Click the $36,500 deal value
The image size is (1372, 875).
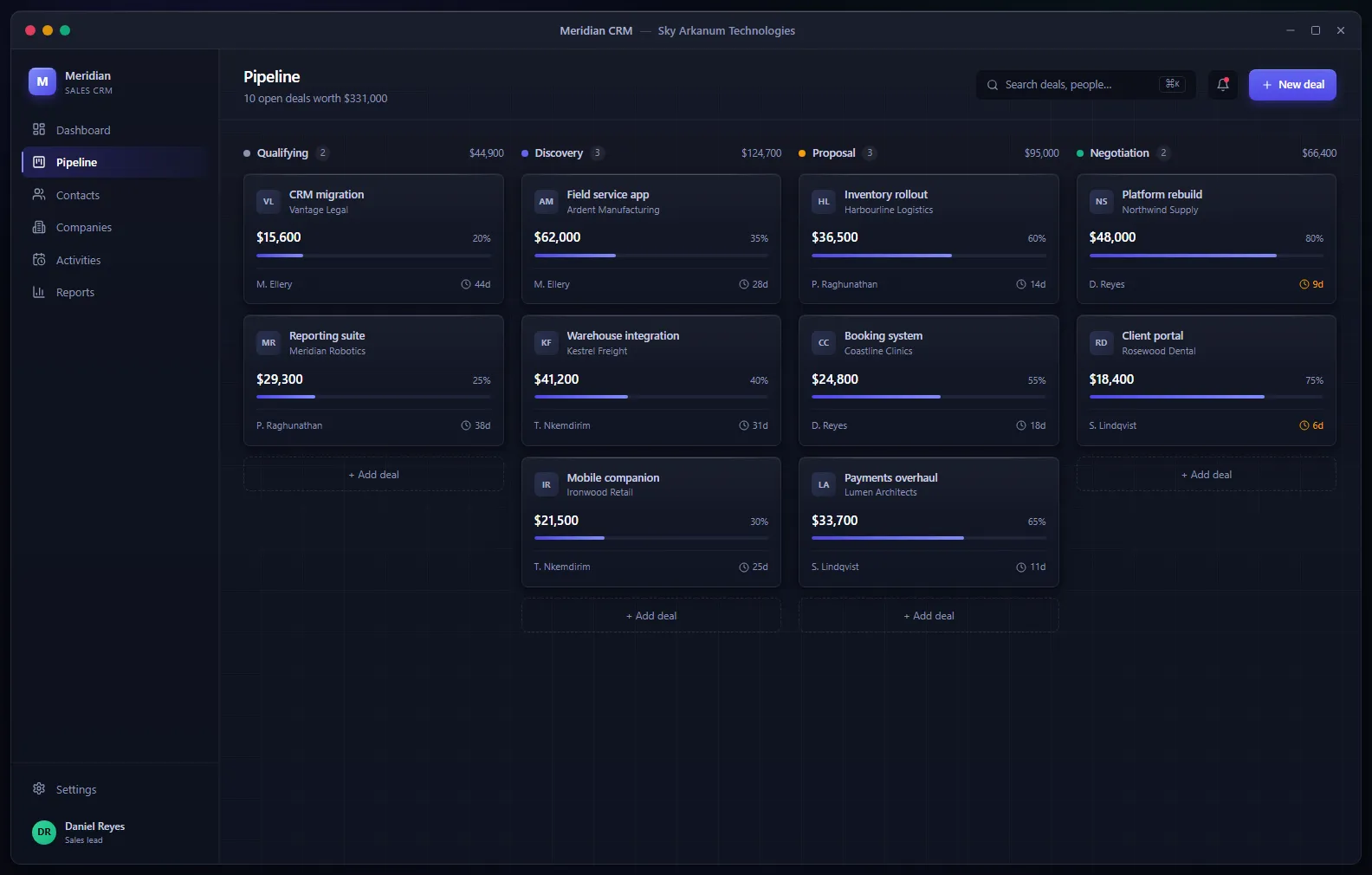coord(835,237)
